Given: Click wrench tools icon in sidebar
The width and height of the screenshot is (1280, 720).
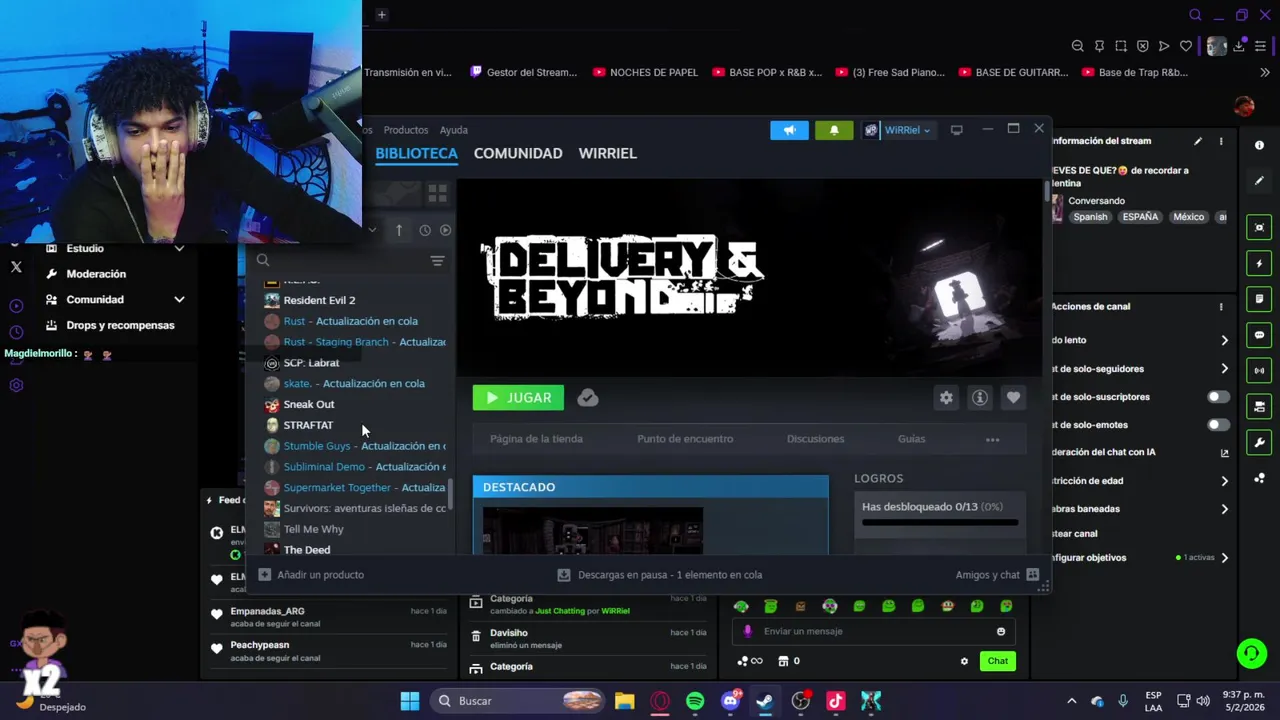Looking at the screenshot, I should [x=1259, y=443].
